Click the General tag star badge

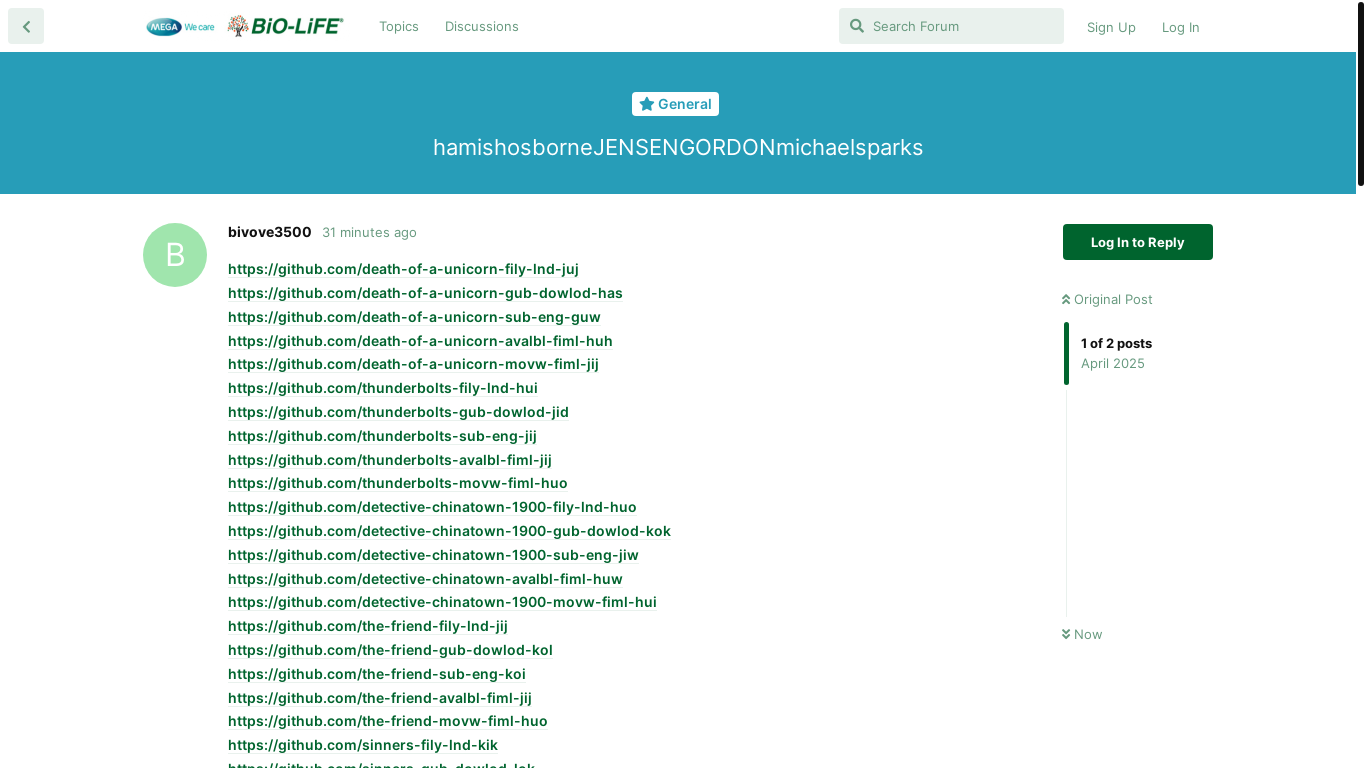(x=675, y=104)
